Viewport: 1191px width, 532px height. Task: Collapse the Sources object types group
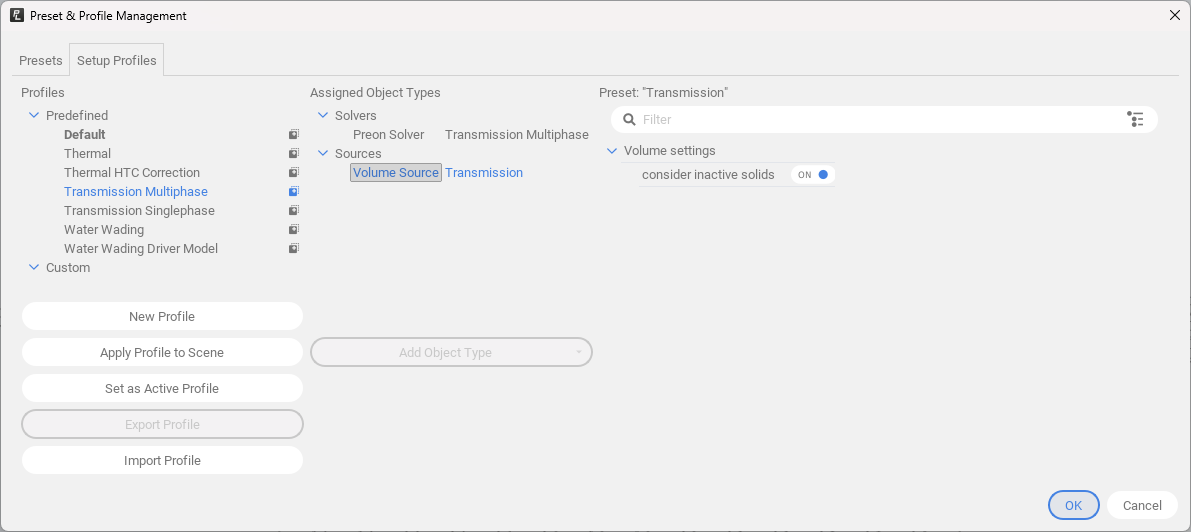pos(323,154)
